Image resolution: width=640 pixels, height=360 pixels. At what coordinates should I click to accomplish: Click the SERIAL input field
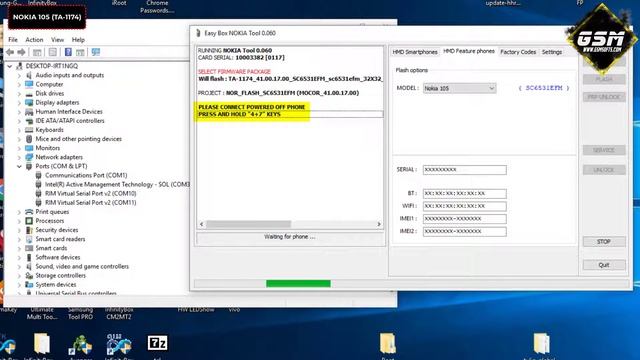pyautogui.click(x=464, y=170)
